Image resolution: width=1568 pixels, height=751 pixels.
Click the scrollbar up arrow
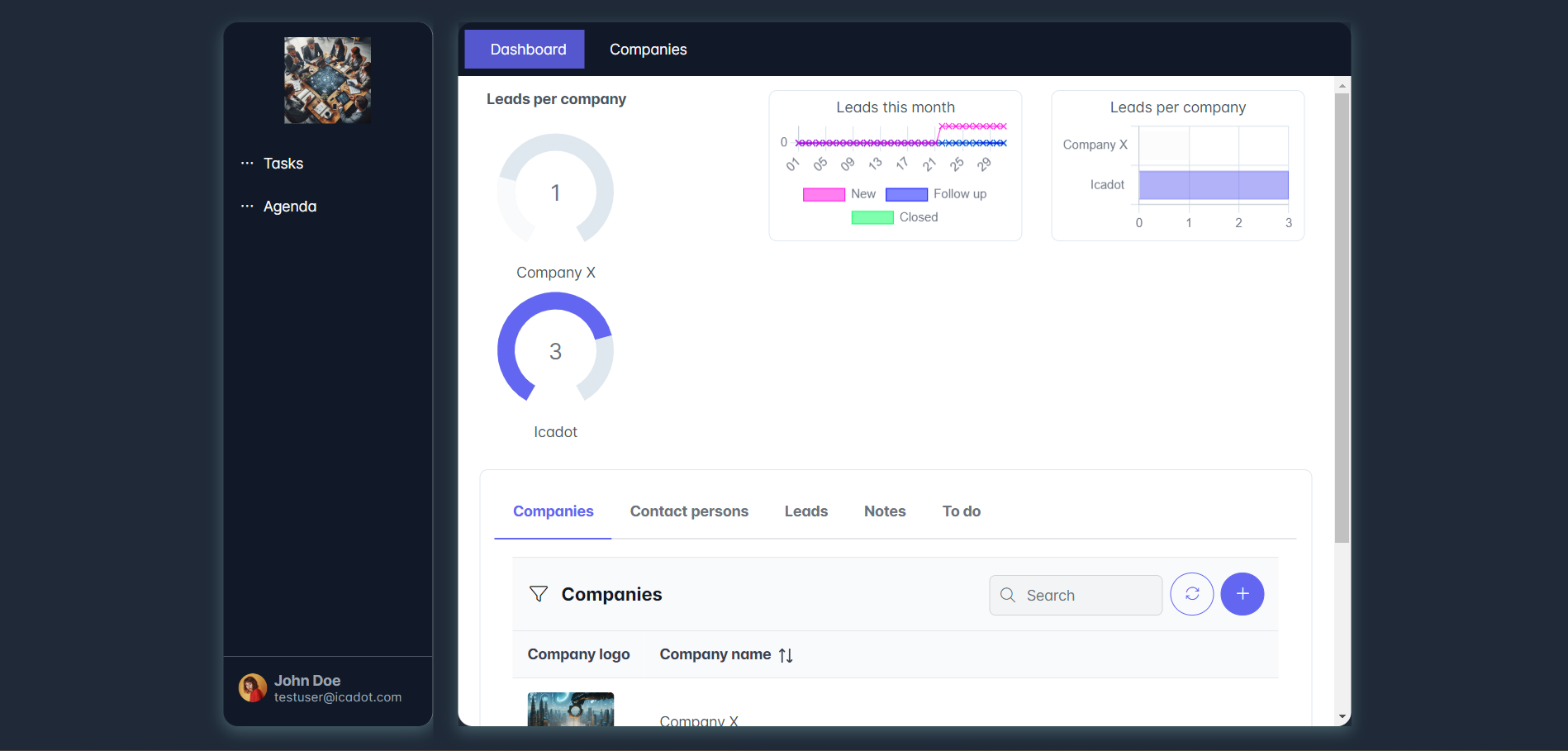tap(1342, 85)
